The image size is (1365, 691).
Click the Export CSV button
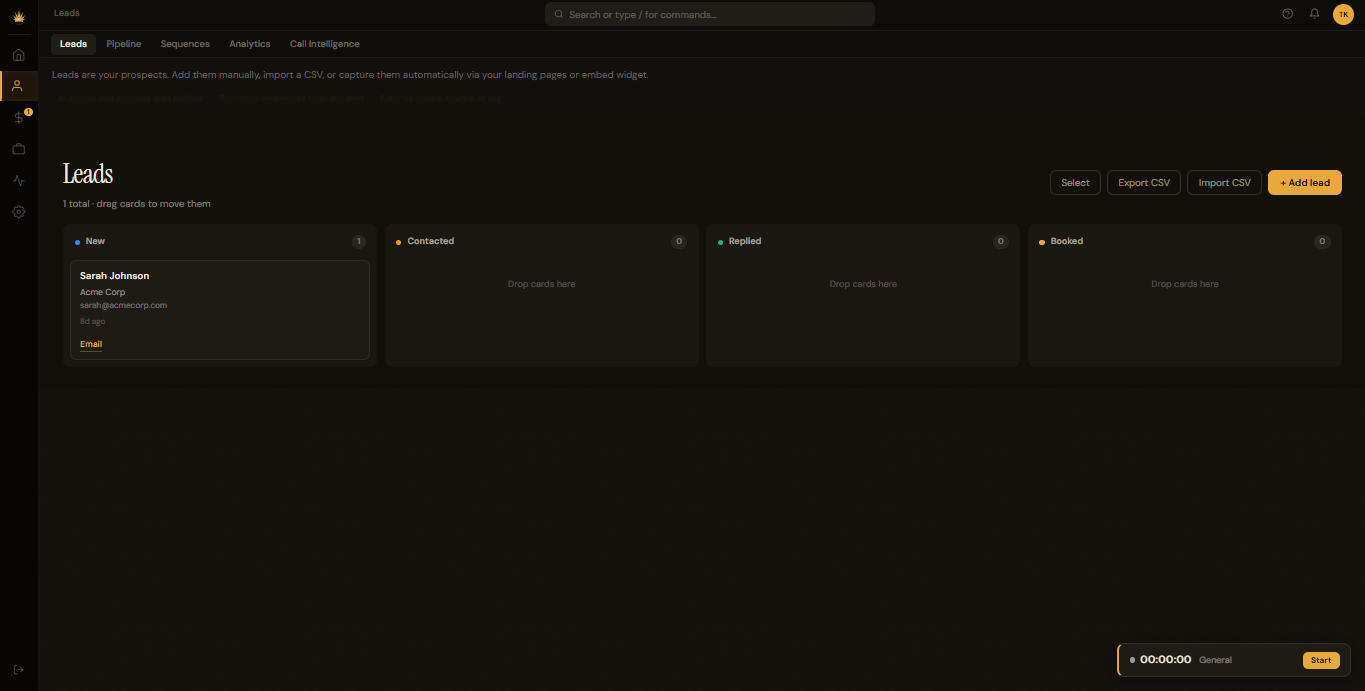(1144, 183)
